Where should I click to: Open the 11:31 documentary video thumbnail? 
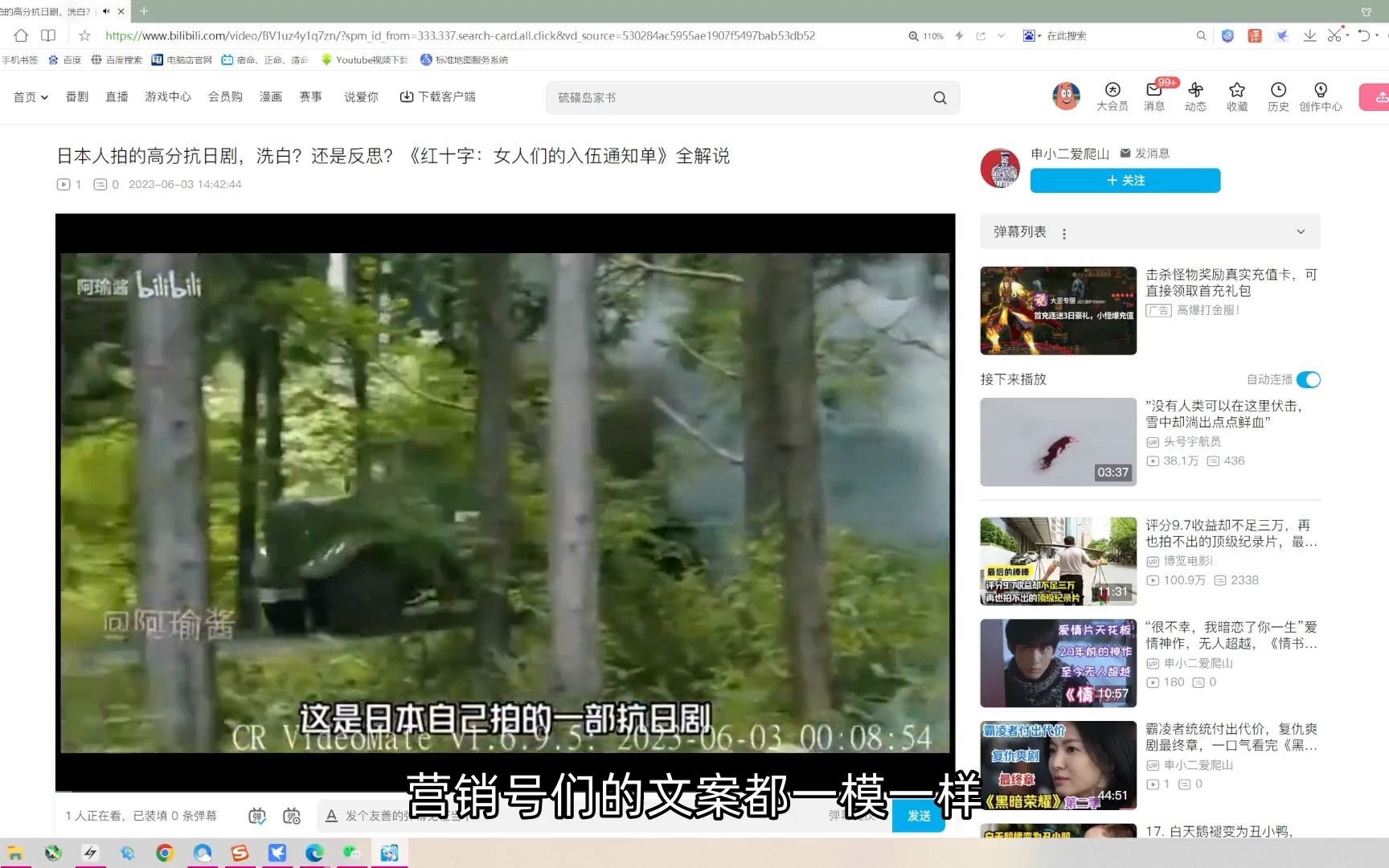coord(1058,561)
